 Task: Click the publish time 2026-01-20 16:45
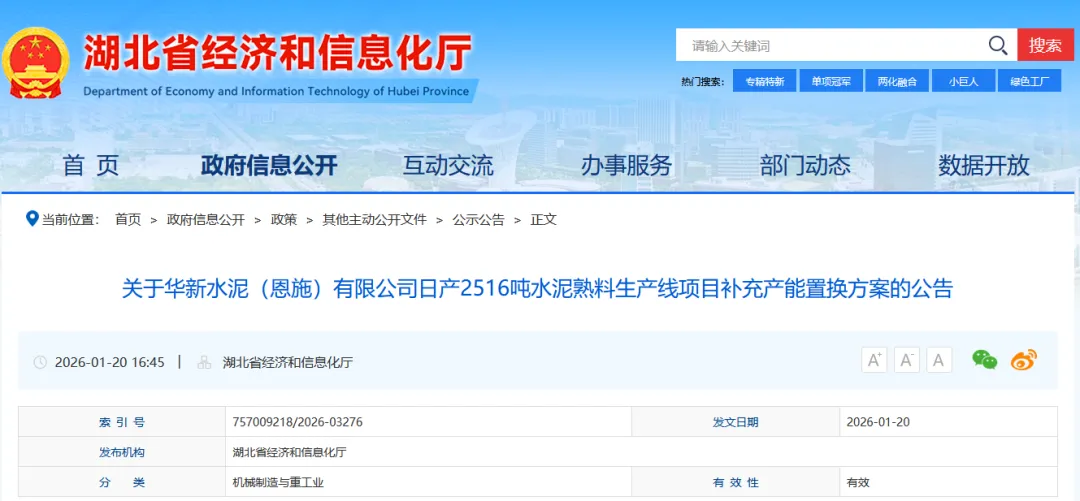coord(110,362)
